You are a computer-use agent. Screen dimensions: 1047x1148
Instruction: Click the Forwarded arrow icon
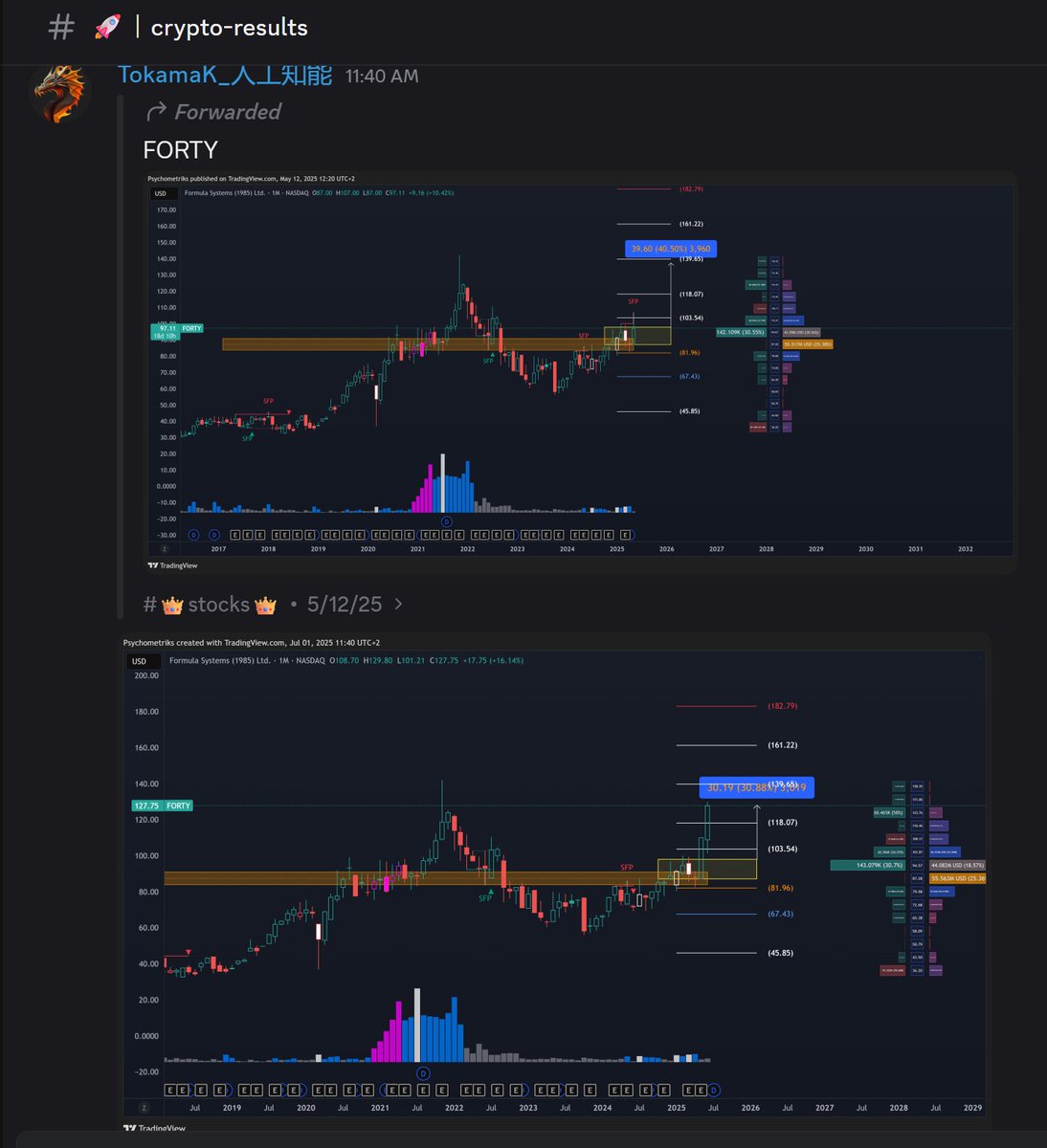tap(156, 112)
